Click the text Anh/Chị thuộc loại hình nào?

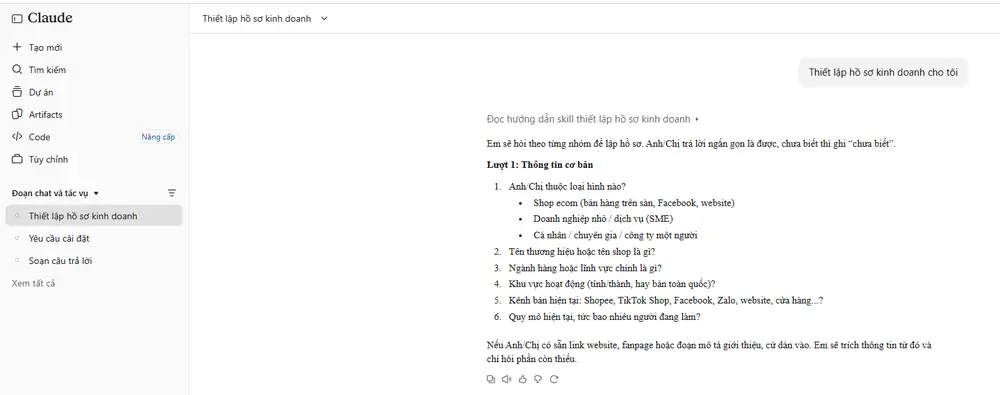click(568, 187)
